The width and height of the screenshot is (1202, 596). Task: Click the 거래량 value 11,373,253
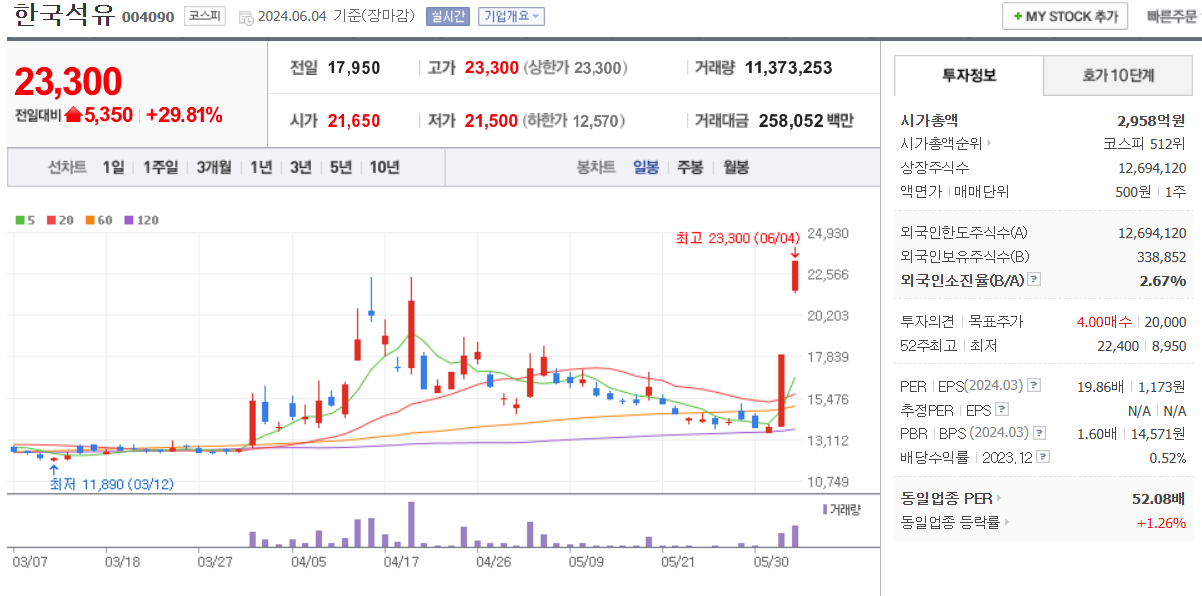[x=788, y=68]
